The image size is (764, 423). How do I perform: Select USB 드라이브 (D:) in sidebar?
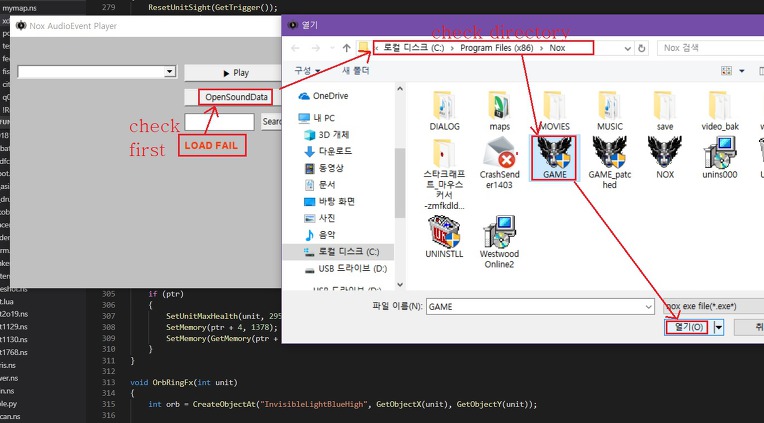point(345,269)
